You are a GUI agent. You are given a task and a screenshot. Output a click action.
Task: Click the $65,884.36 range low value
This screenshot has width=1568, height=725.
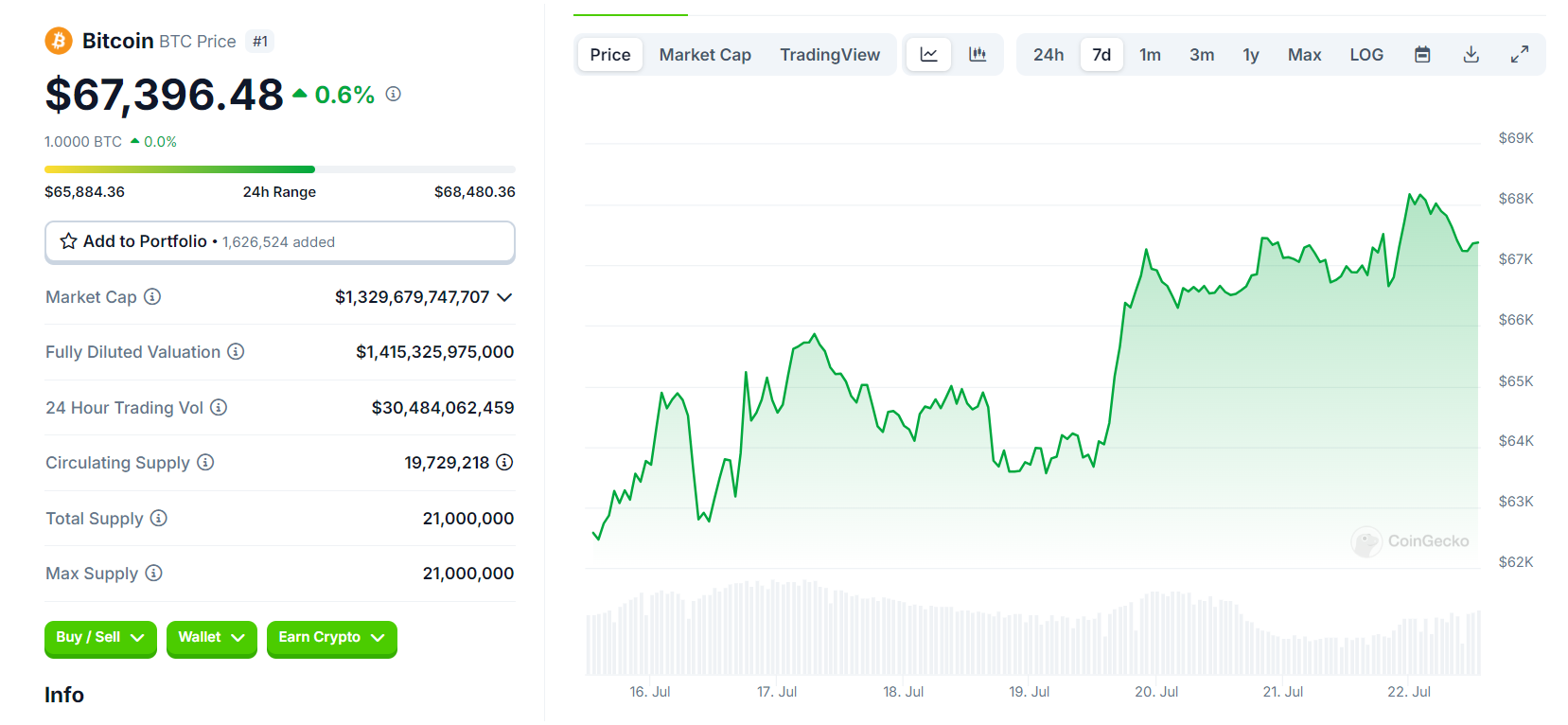pyautogui.click(x=84, y=191)
